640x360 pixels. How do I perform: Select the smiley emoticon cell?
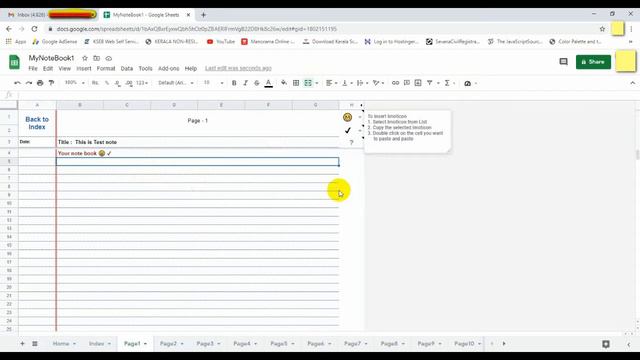point(351,117)
